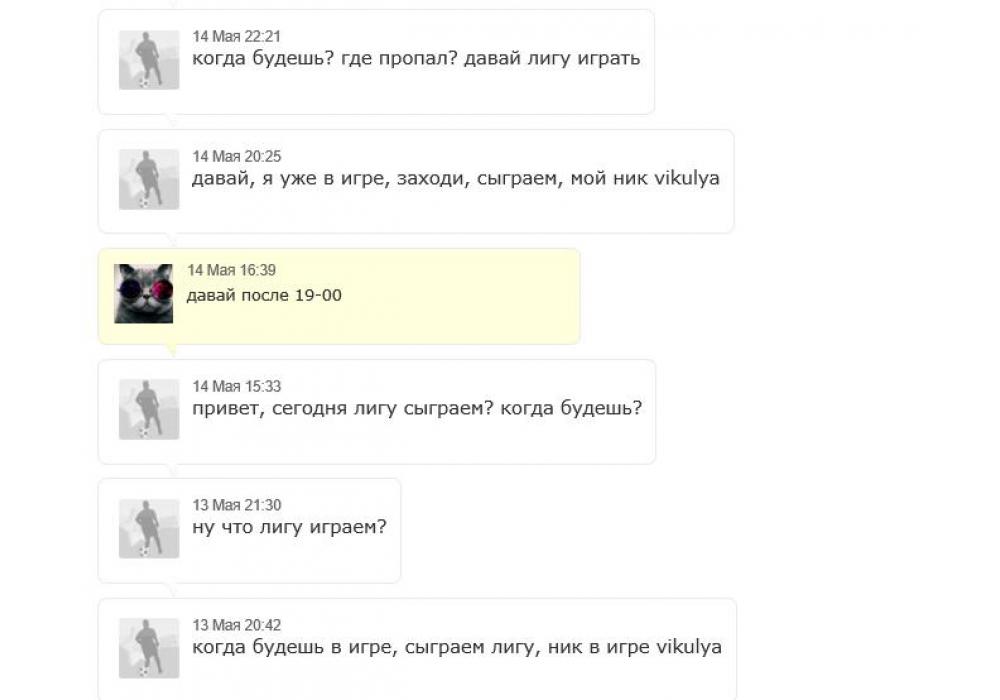Click footballer avatar beside 14 Мая 22:21 message

point(149,60)
